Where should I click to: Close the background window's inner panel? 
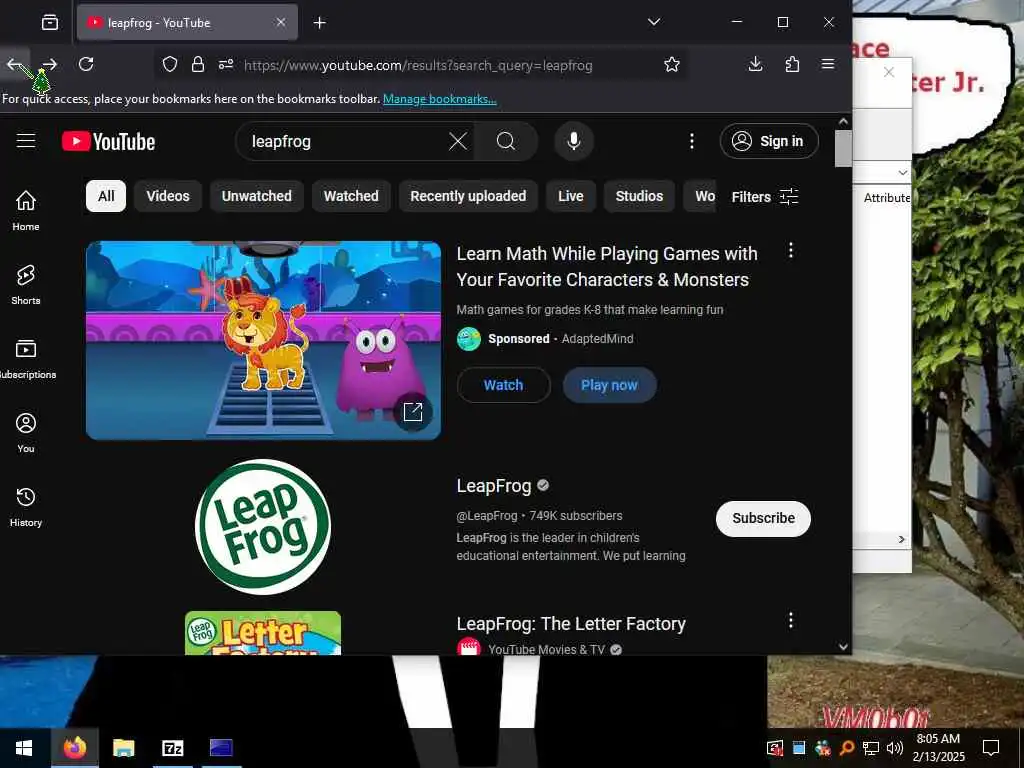point(889,72)
